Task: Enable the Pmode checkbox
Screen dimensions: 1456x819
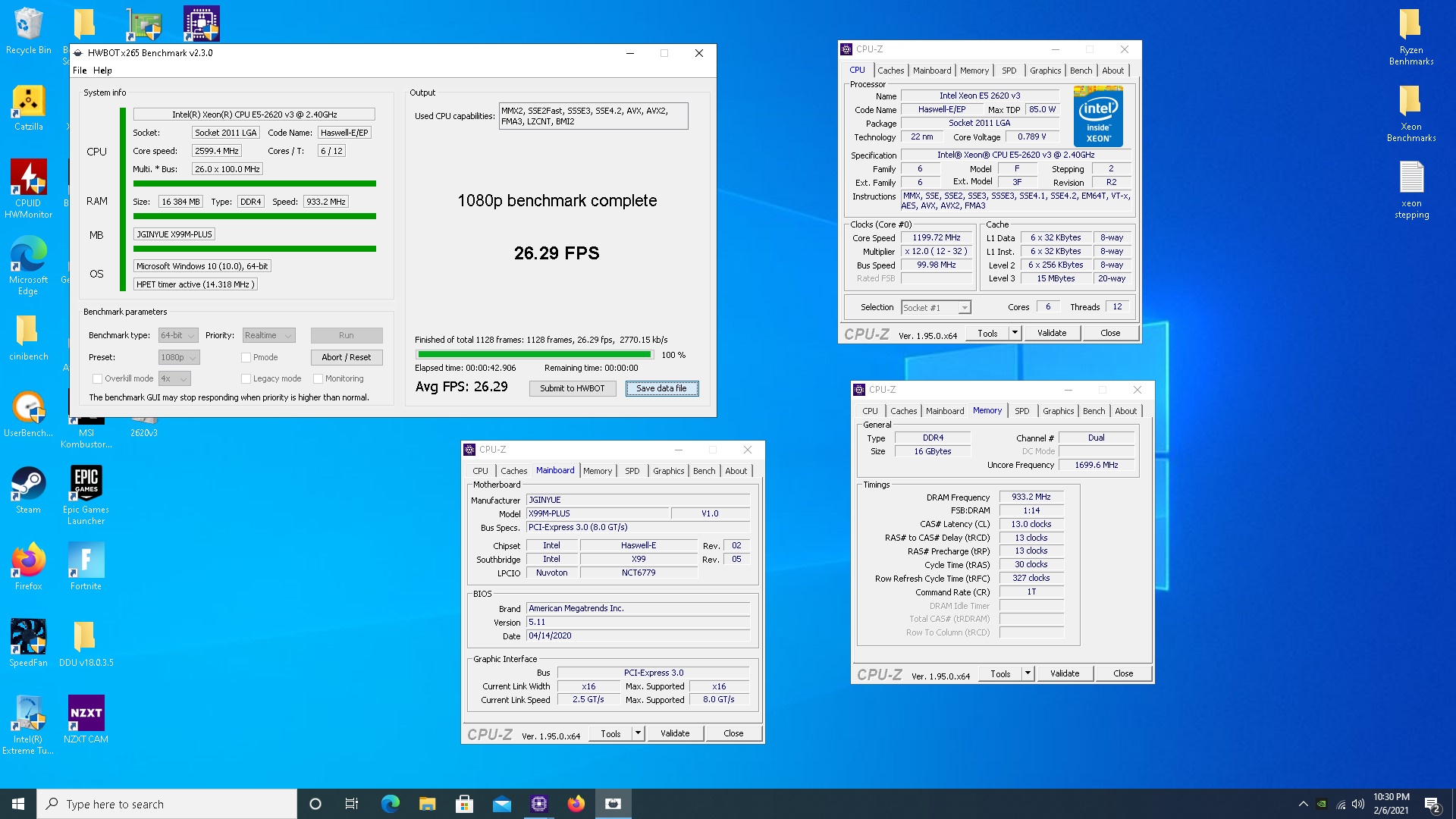Action: [246, 357]
